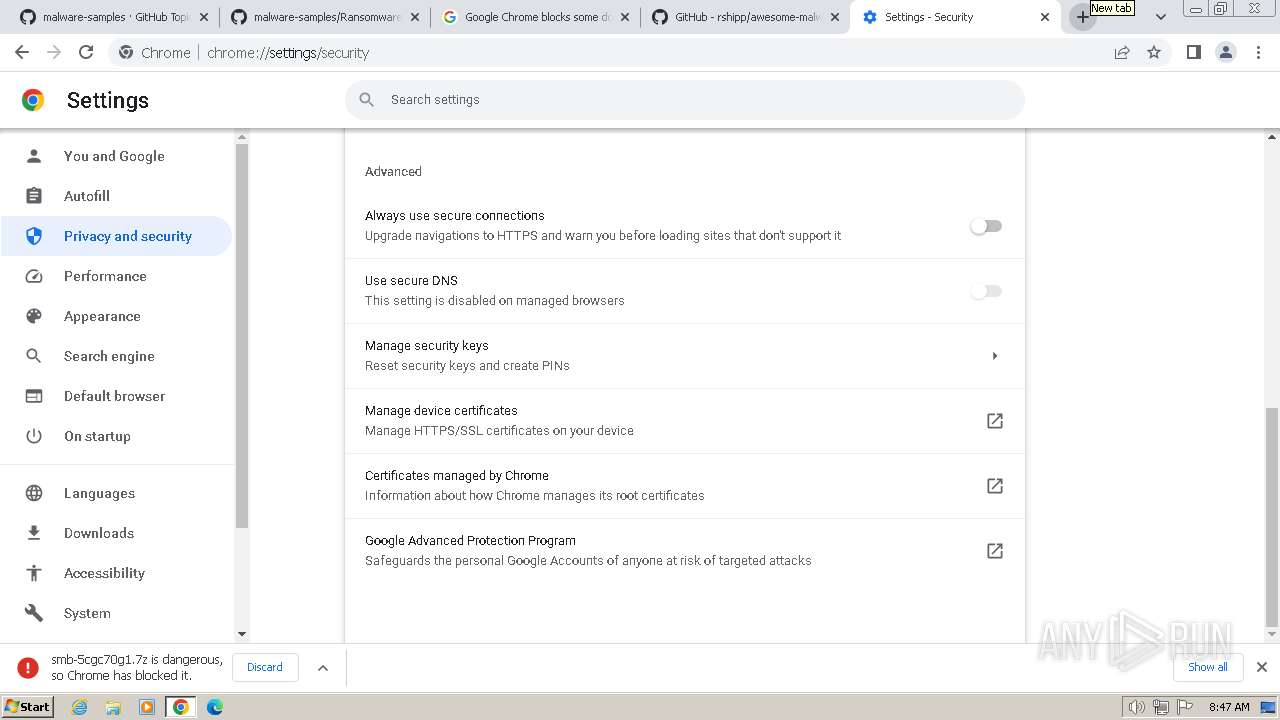Open Action Center flag icon in tray
Image resolution: width=1280 pixels, height=720 pixels.
point(1183,707)
